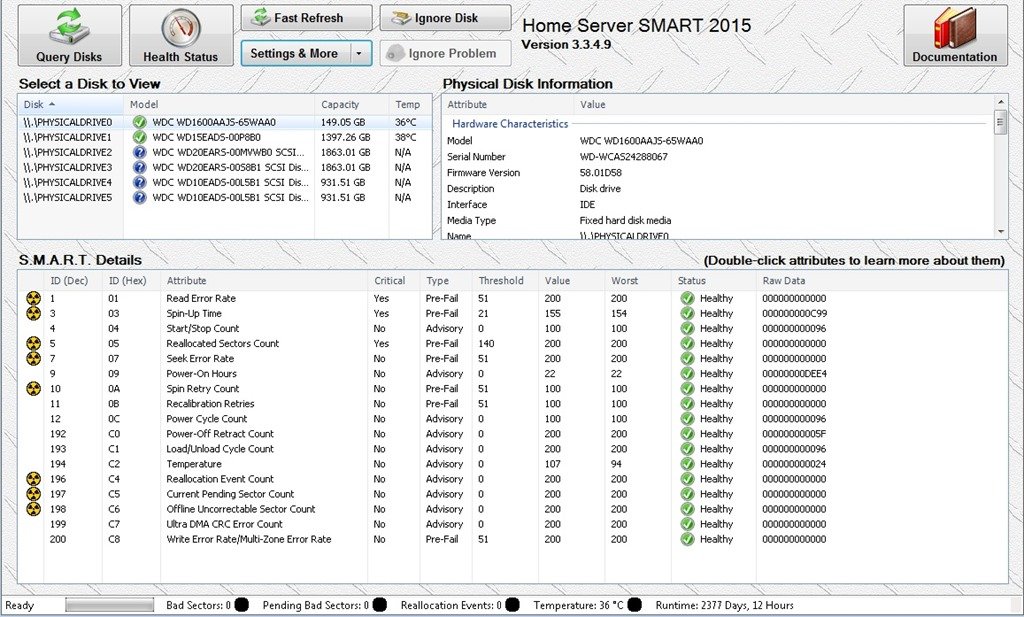Screen dimensions: 1024x617
Task: Click the status bar progress bar
Action: pyautogui.click(x=110, y=605)
